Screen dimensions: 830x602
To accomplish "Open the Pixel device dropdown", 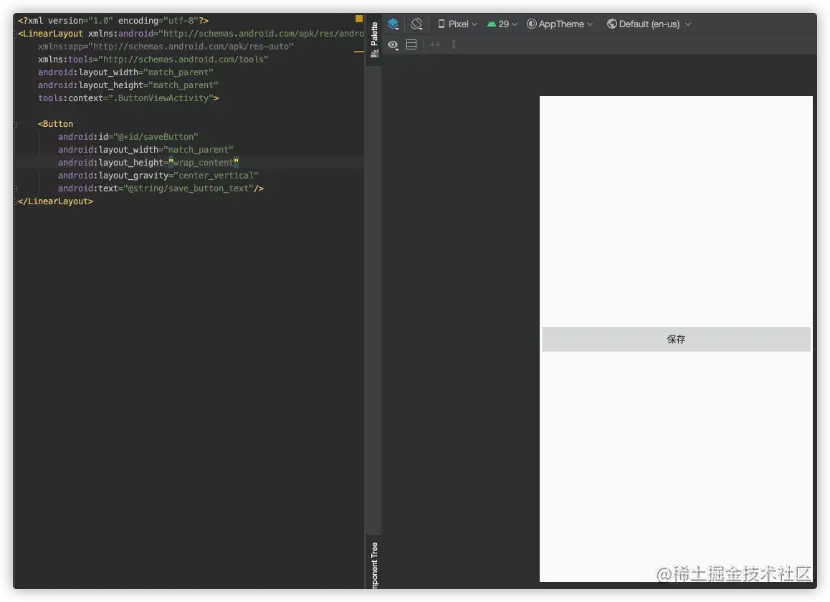I will [x=457, y=24].
